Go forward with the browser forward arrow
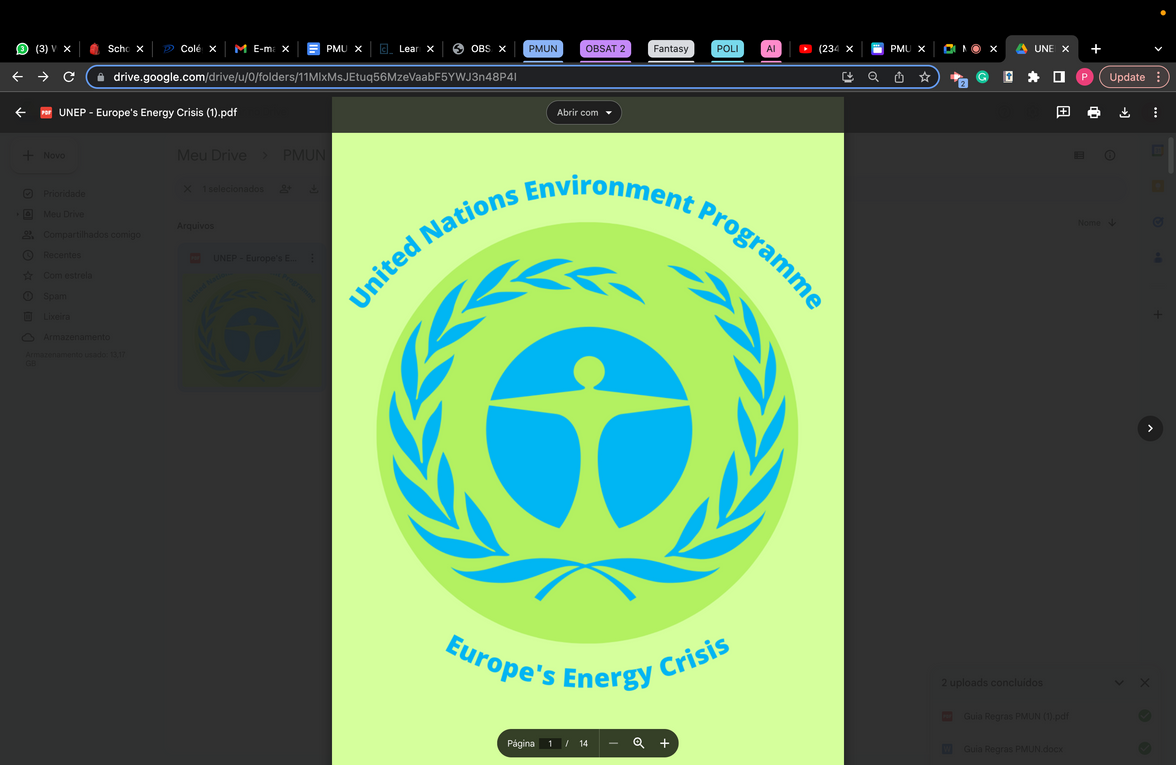Screen dimensions: 1176x765 pyautogui.click(x=43, y=76)
